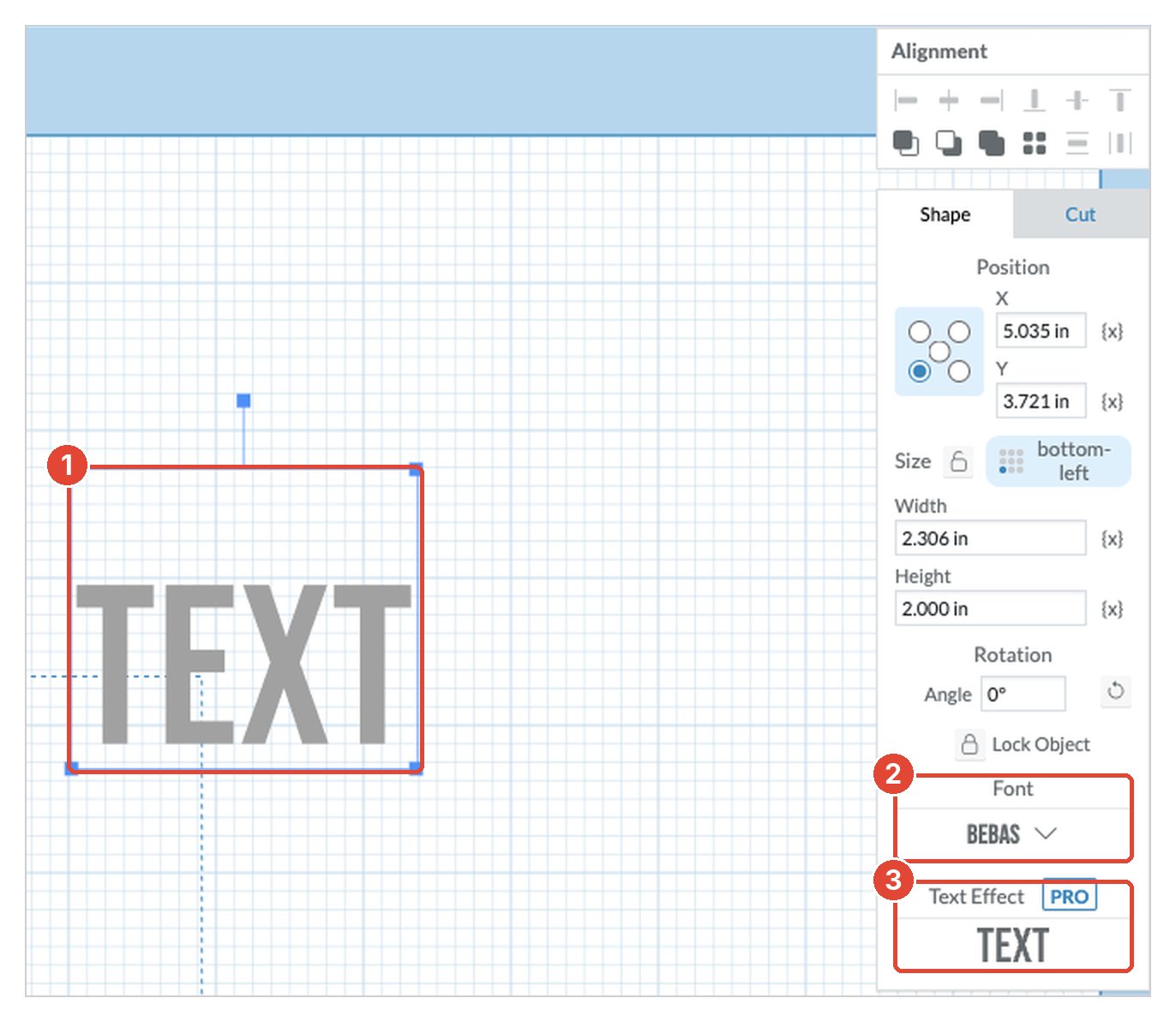Align objects to vertical middle
1176x1022 pixels.
pos(1077,100)
